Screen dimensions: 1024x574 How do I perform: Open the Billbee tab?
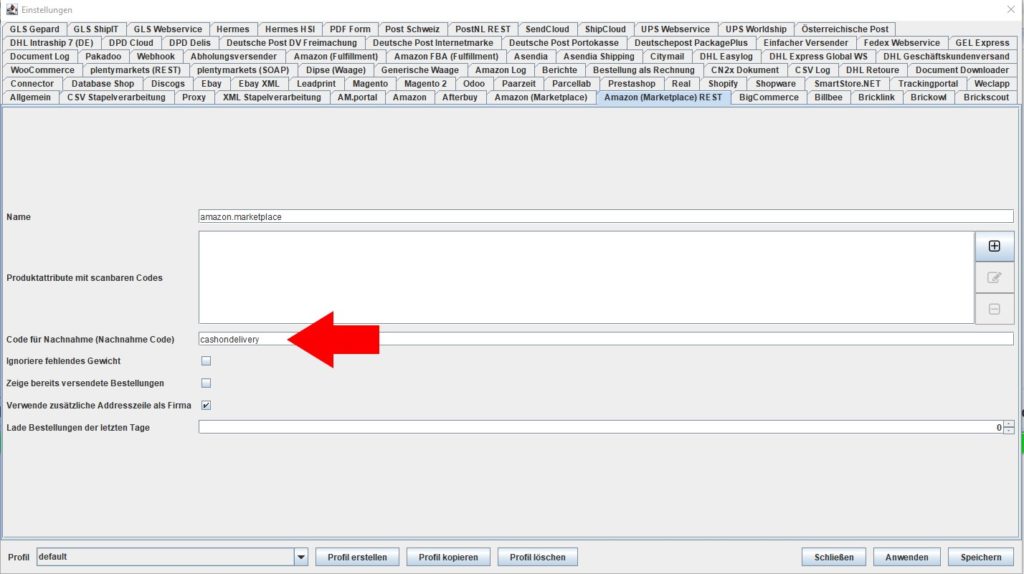coord(828,97)
